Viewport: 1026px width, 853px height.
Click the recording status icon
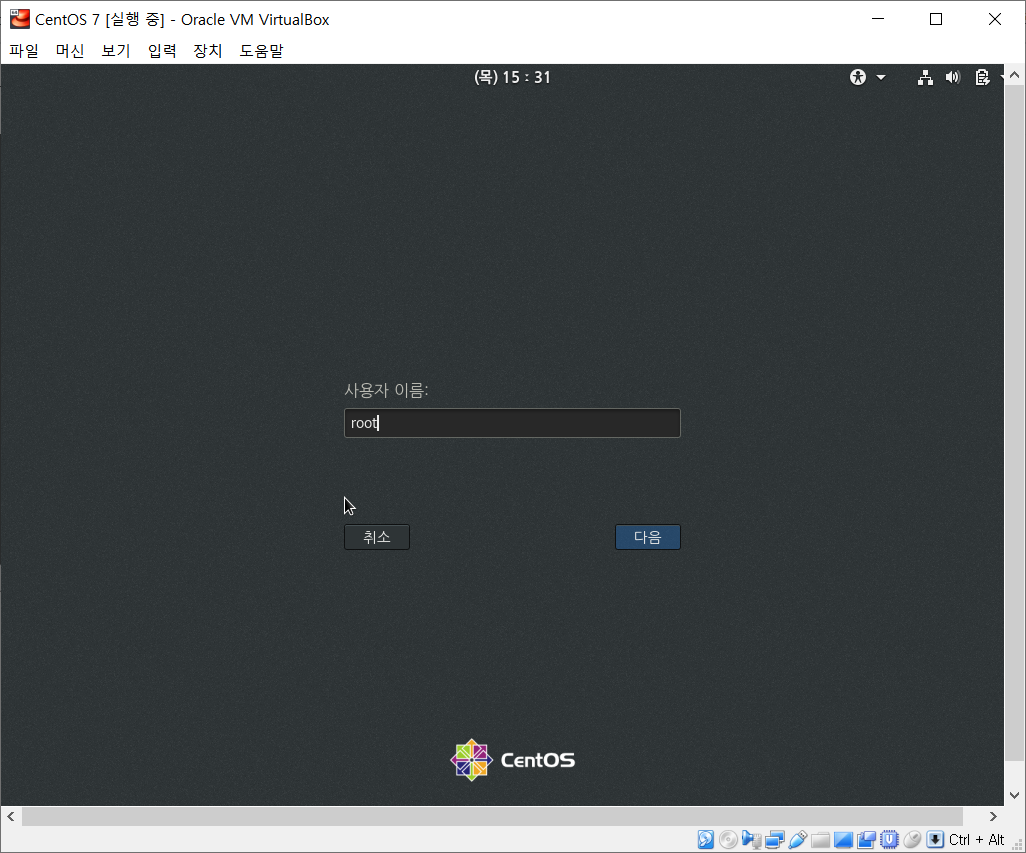click(866, 839)
